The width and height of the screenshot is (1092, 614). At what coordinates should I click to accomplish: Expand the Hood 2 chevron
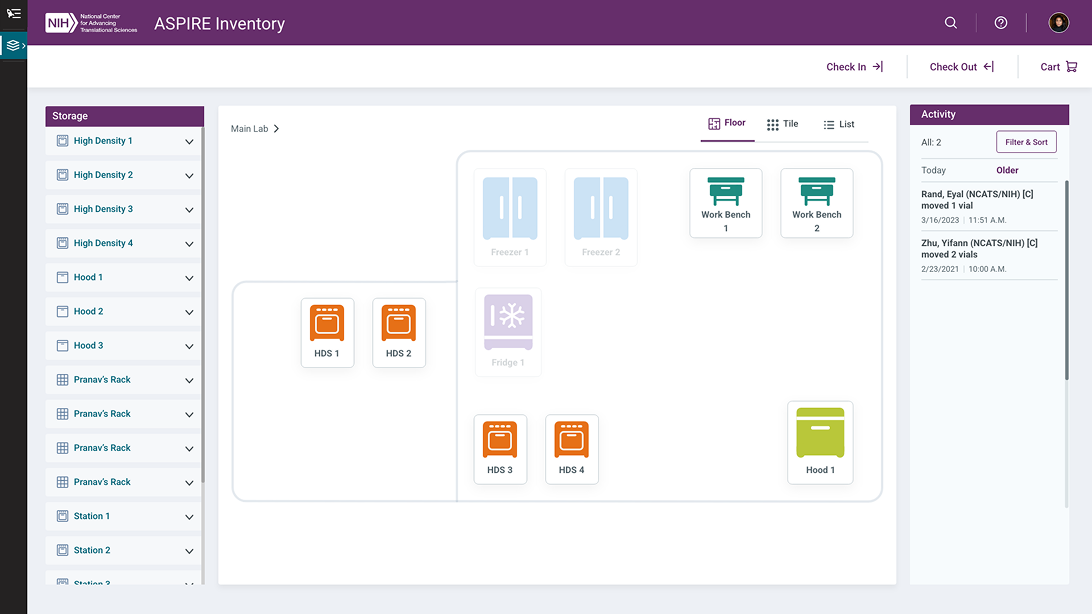[189, 312]
